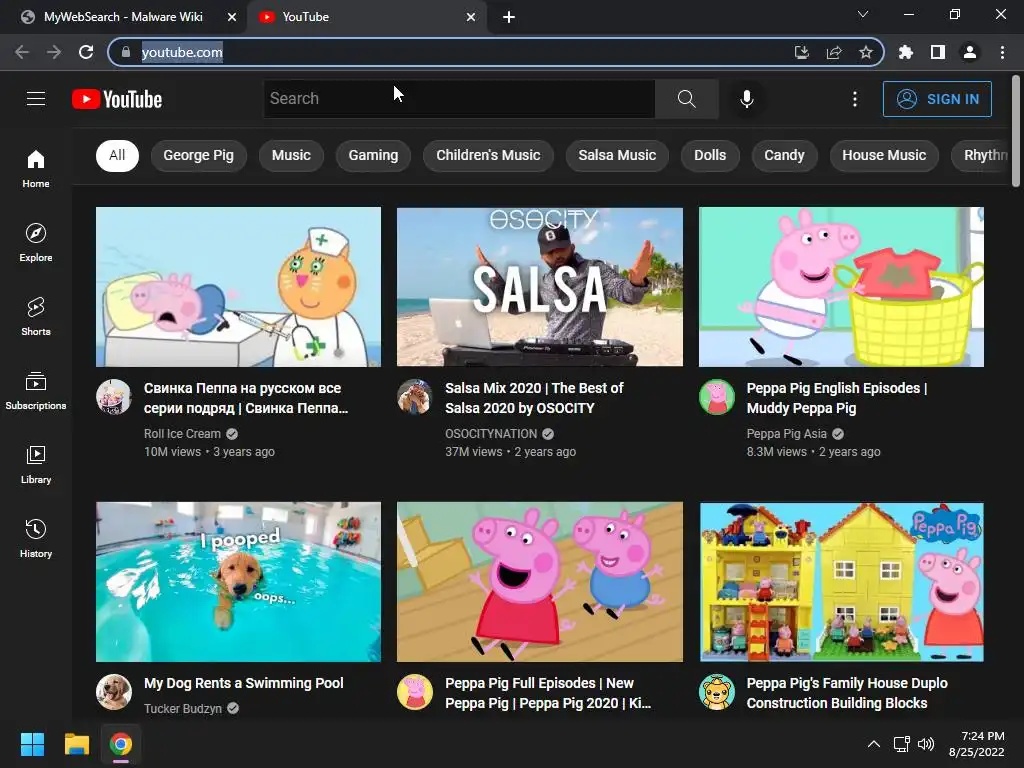Open File Explorer from taskbar

[76, 744]
